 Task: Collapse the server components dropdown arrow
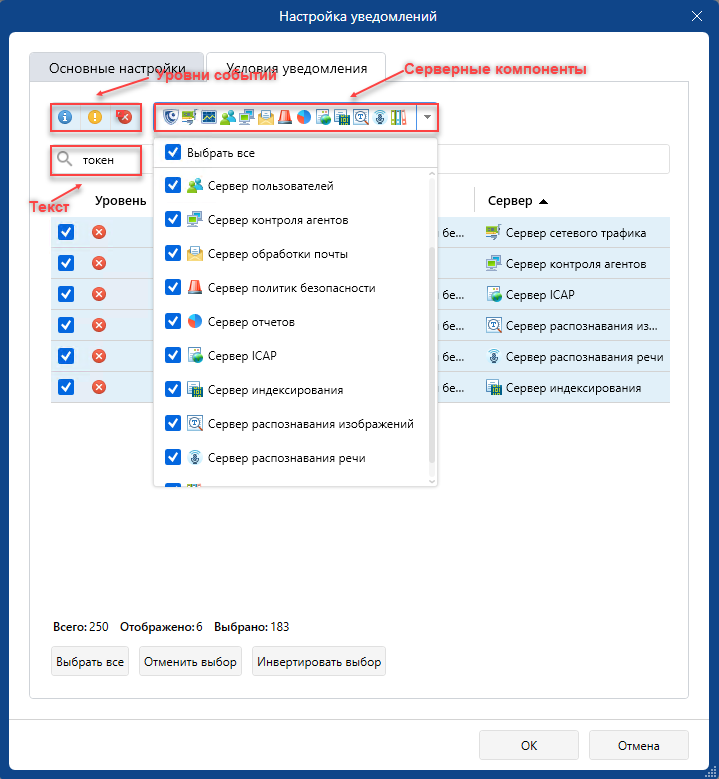[427, 117]
